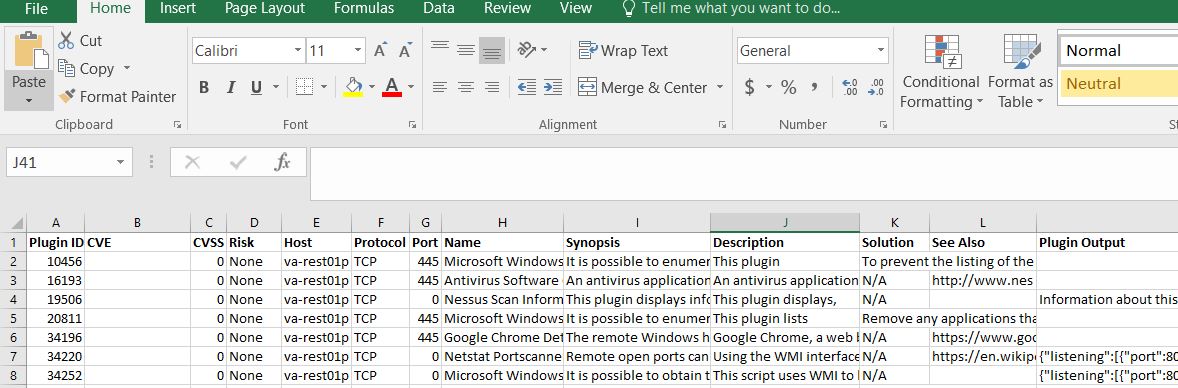
Task: Open the Merge & Center dropdown arrow
Action: pyautogui.click(x=719, y=87)
